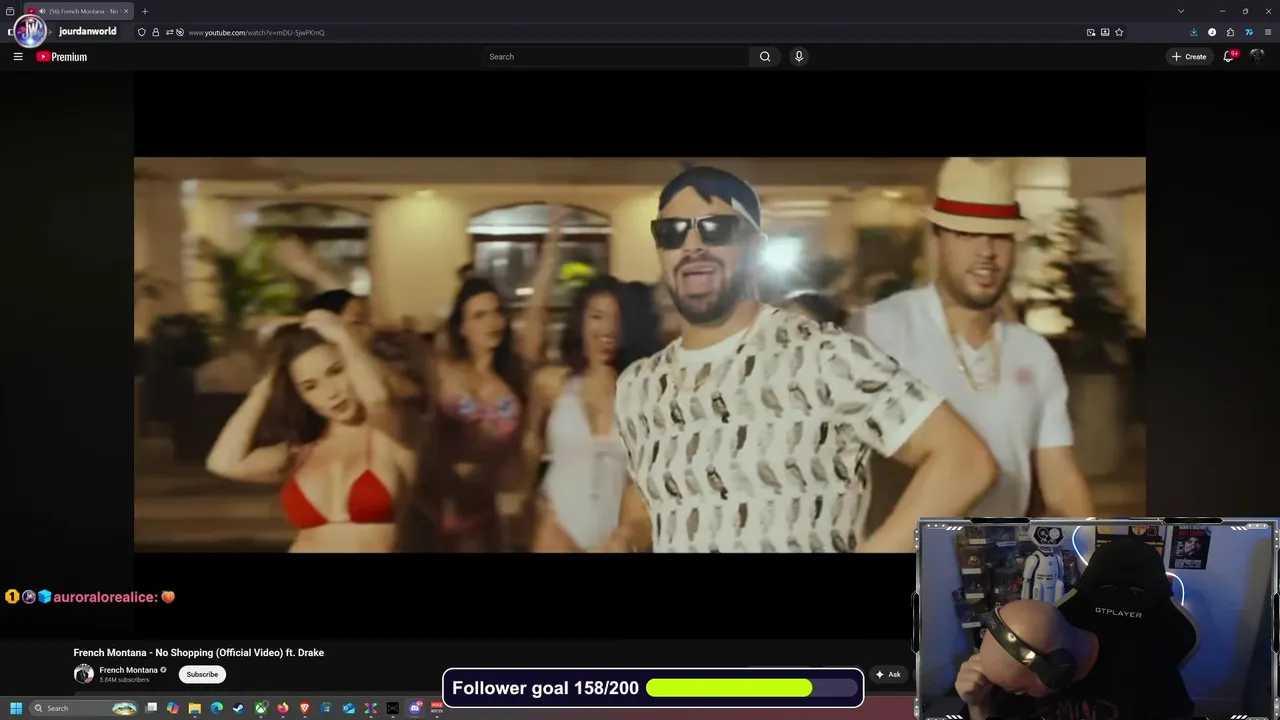Screen dimensions: 1280x720
Task: Open the YouTube account avatar menu
Action: click(1257, 57)
